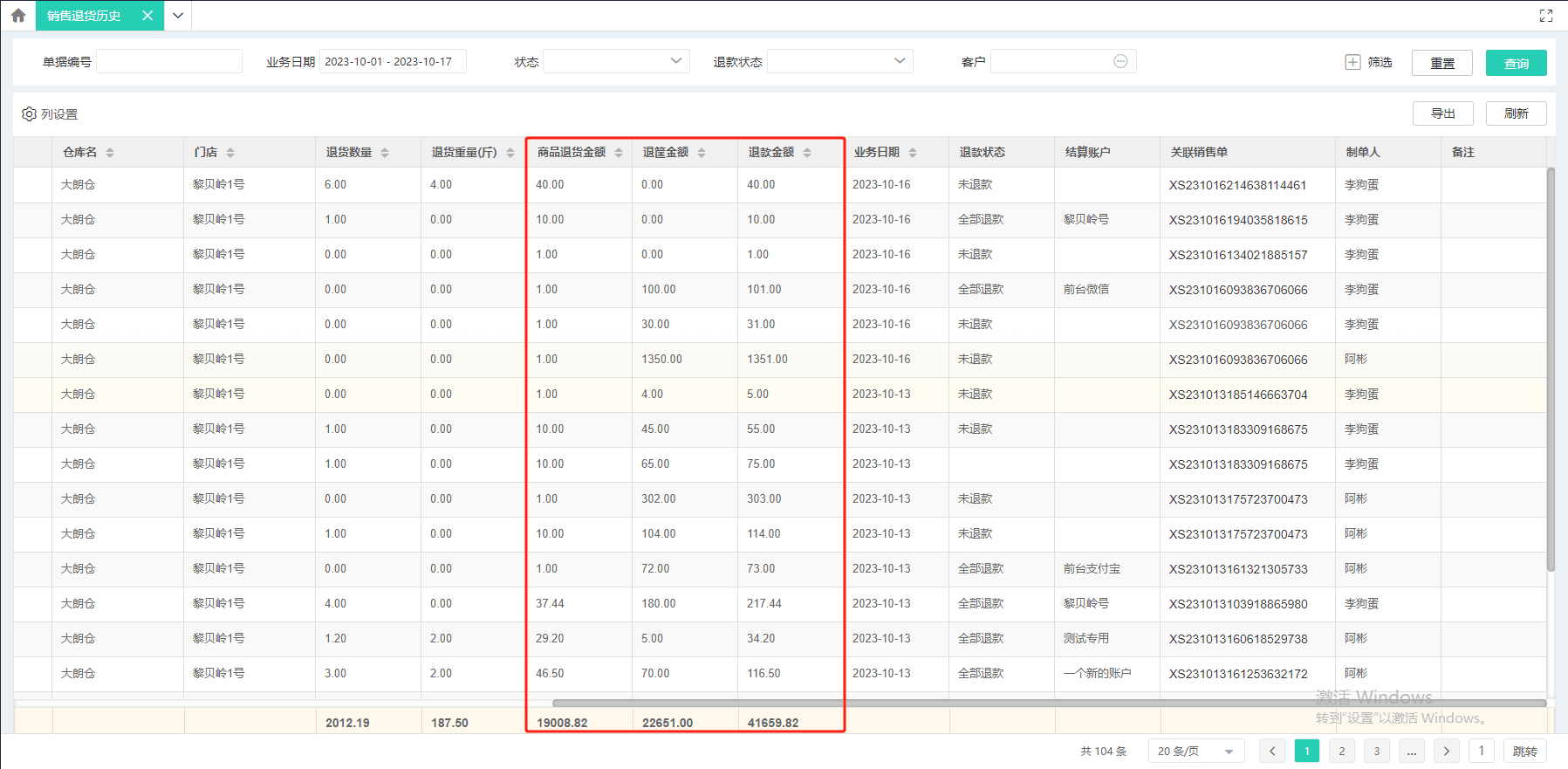
Task: Click the vertical table scrollbar
Action: pyautogui.click(x=1551, y=369)
